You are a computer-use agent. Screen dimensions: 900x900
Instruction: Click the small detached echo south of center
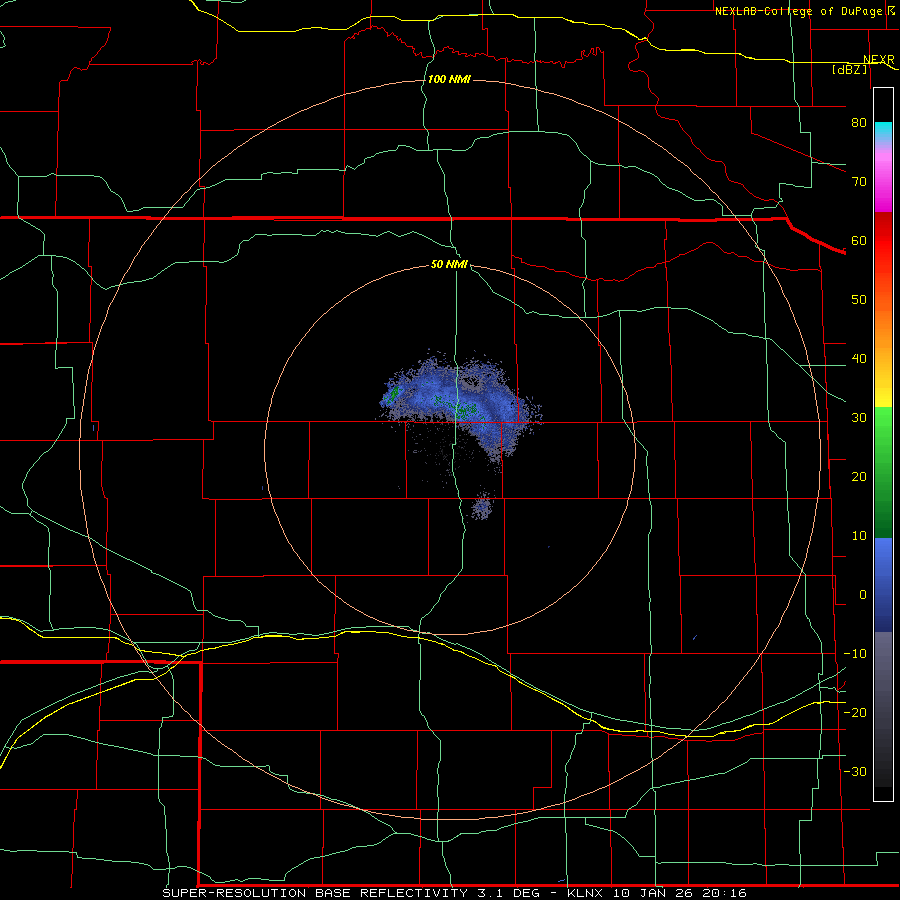pos(482,506)
